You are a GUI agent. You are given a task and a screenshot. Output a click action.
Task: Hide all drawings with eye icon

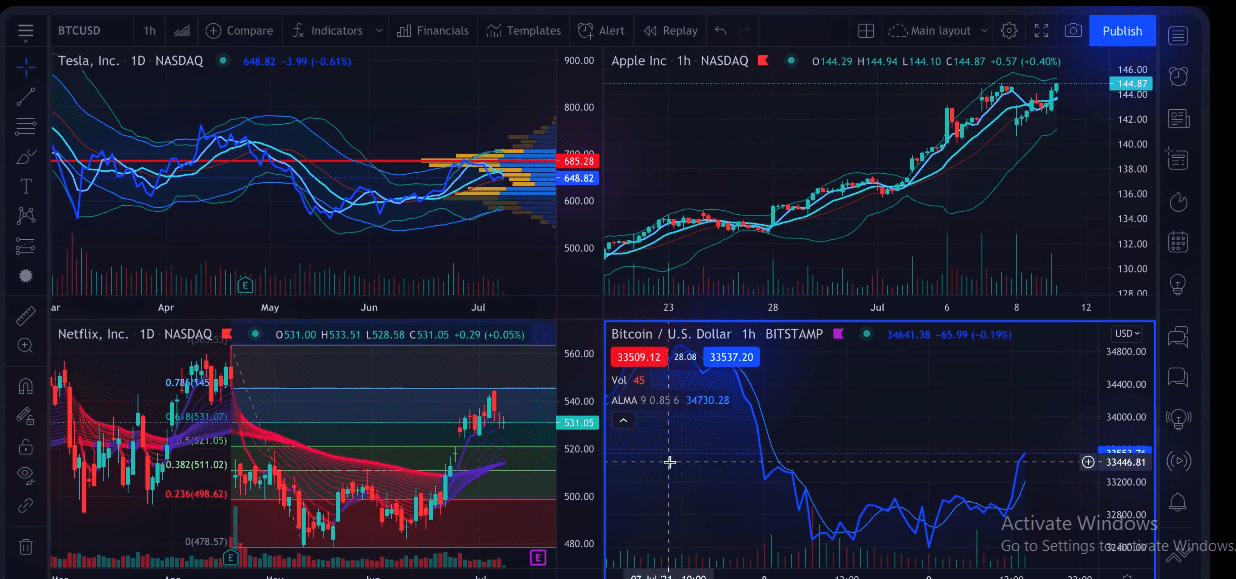pos(26,475)
